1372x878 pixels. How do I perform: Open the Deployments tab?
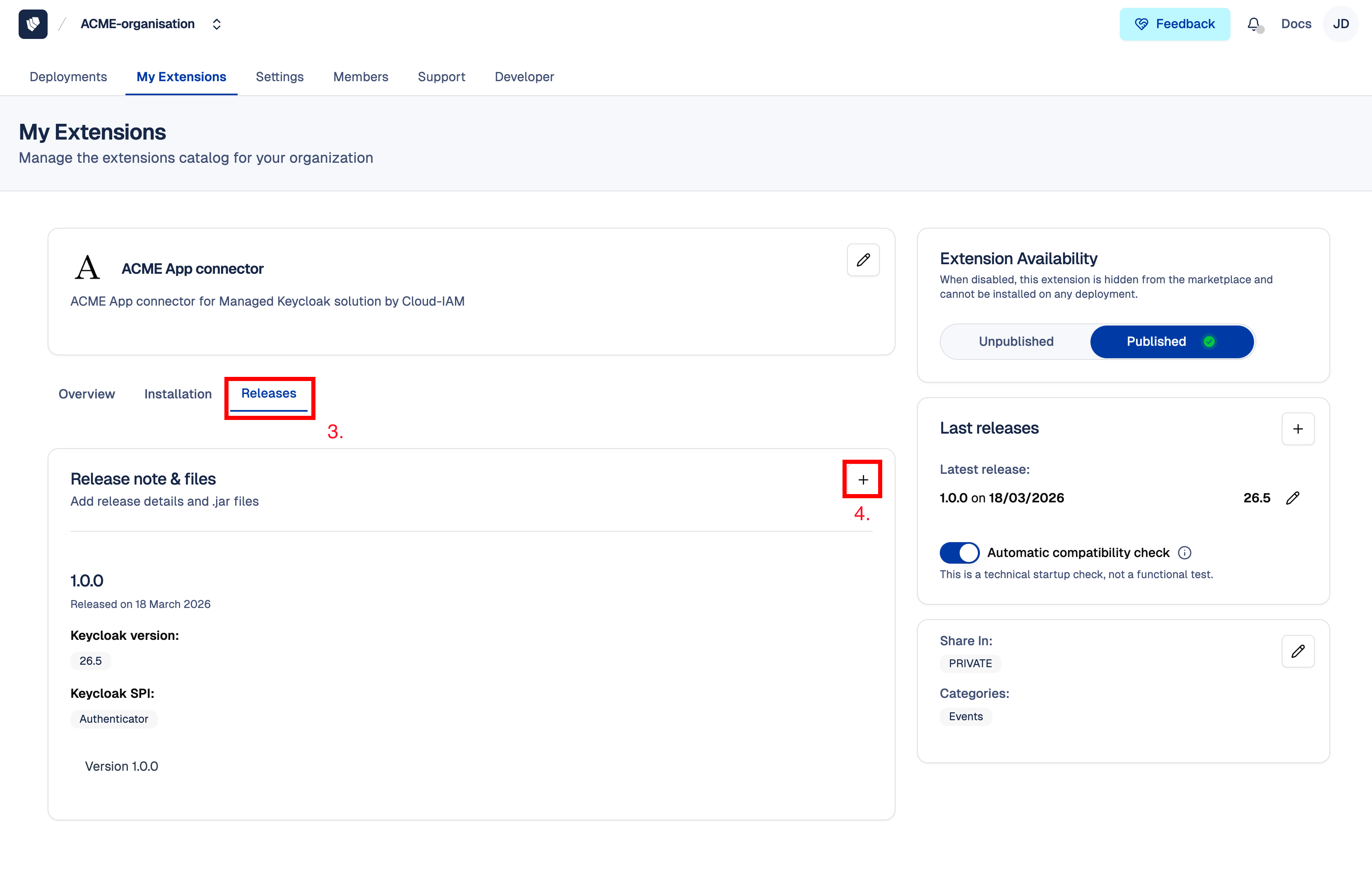(x=68, y=76)
